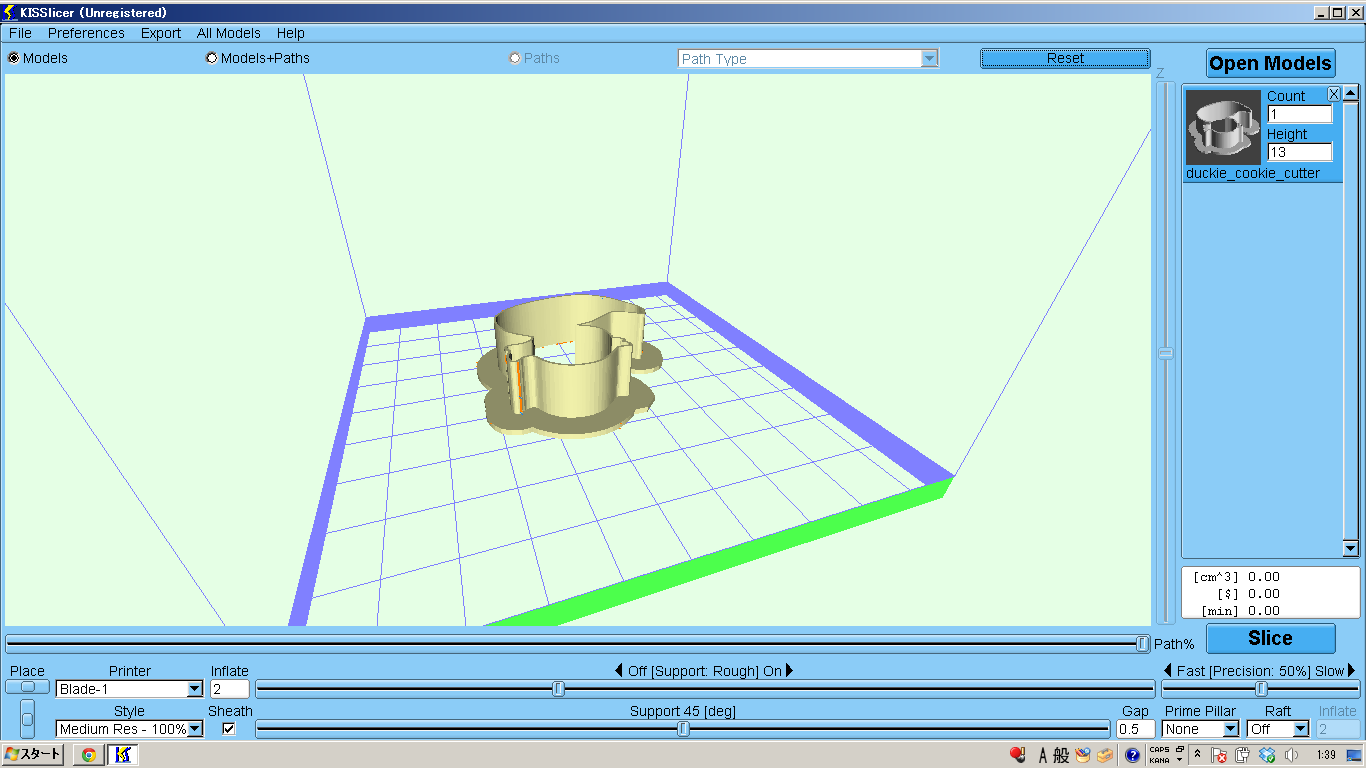
Task: Open the Raft dropdown
Action: [x=1300, y=729]
